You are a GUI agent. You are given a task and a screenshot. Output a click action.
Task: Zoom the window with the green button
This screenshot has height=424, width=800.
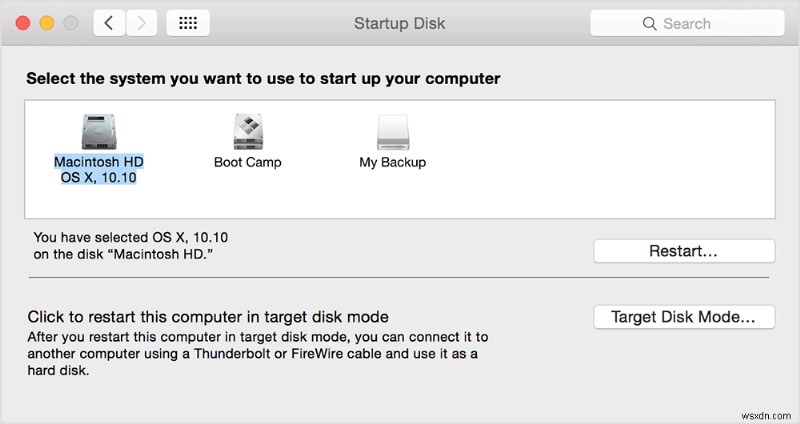click(69, 22)
